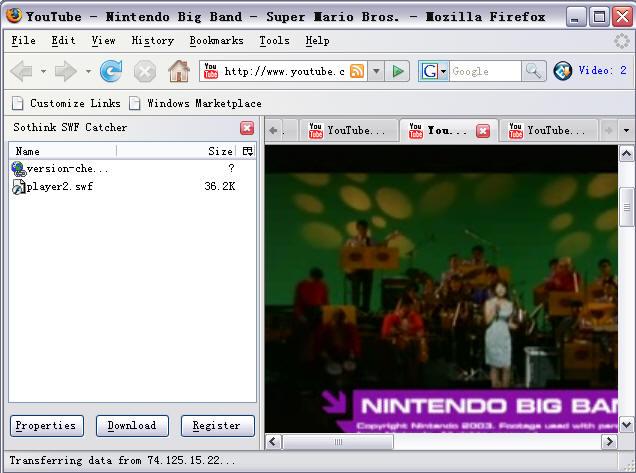Open the Windows Marketplace bookmark
636x473 pixels.
[196, 103]
